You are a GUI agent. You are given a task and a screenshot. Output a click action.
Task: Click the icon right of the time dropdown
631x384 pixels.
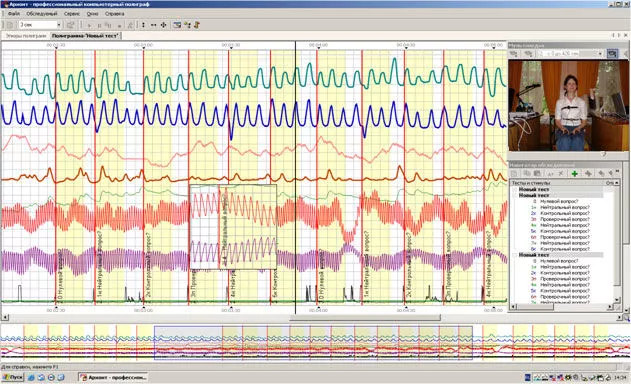pyautogui.click(x=70, y=25)
